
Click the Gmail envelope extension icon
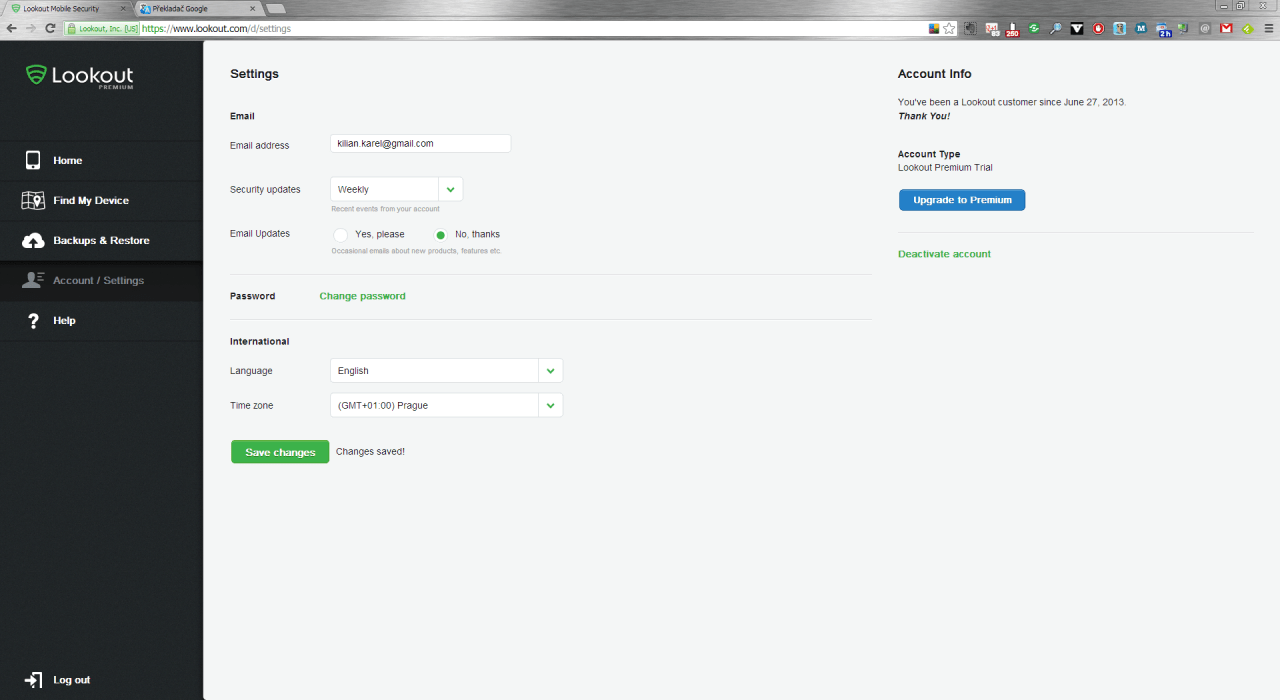[1226, 29]
